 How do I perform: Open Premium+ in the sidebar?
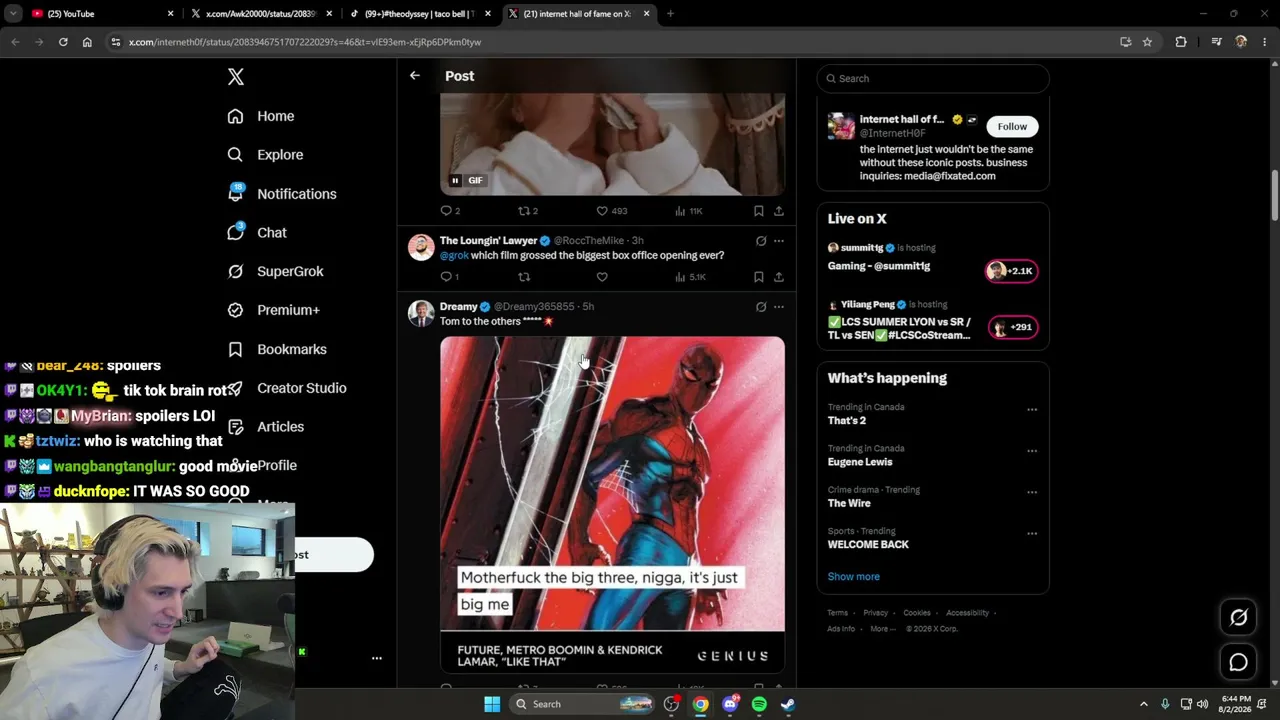point(273,310)
